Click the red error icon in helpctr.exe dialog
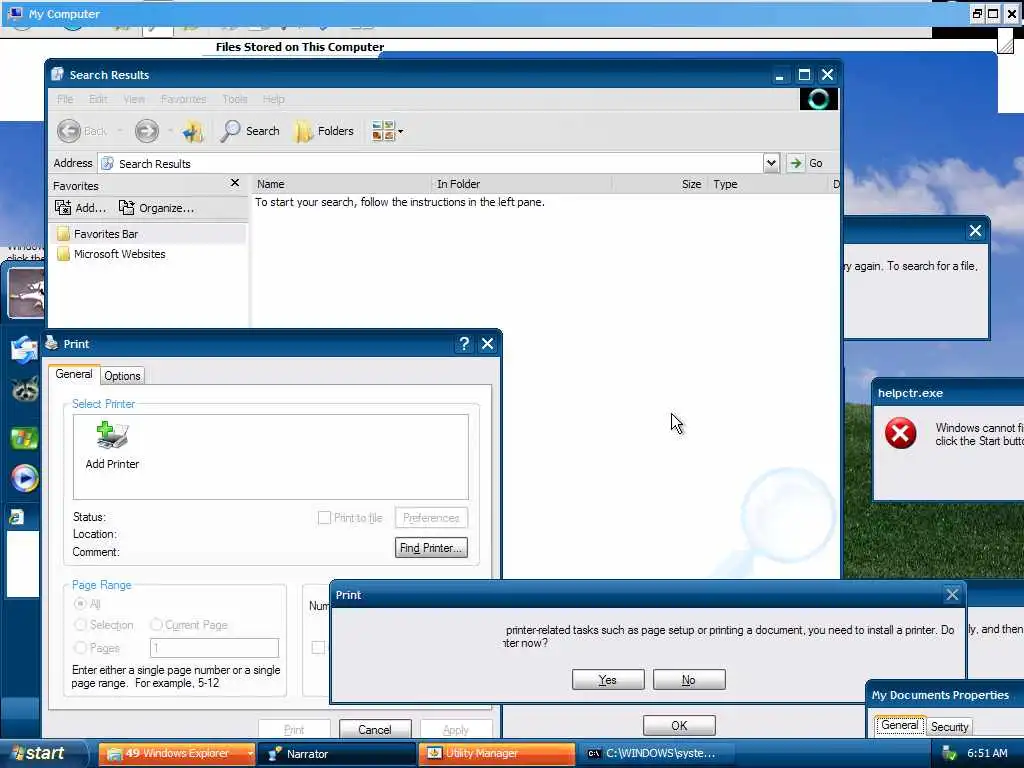 pos(901,434)
